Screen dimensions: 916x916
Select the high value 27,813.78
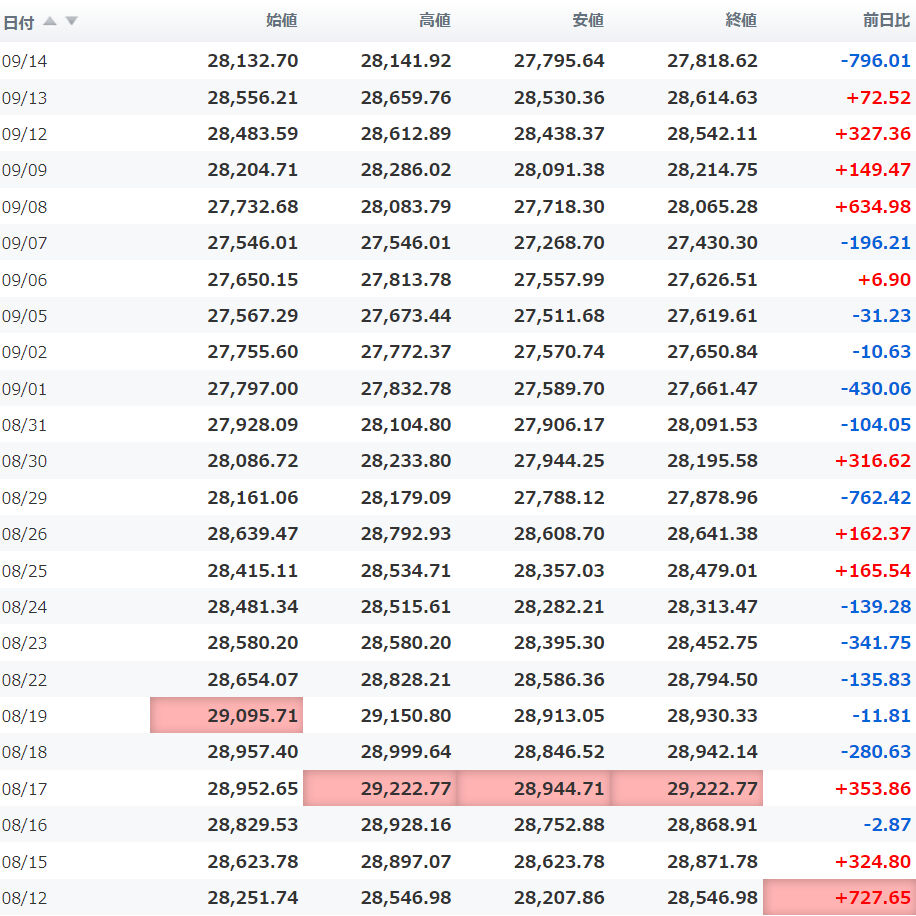(x=406, y=280)
